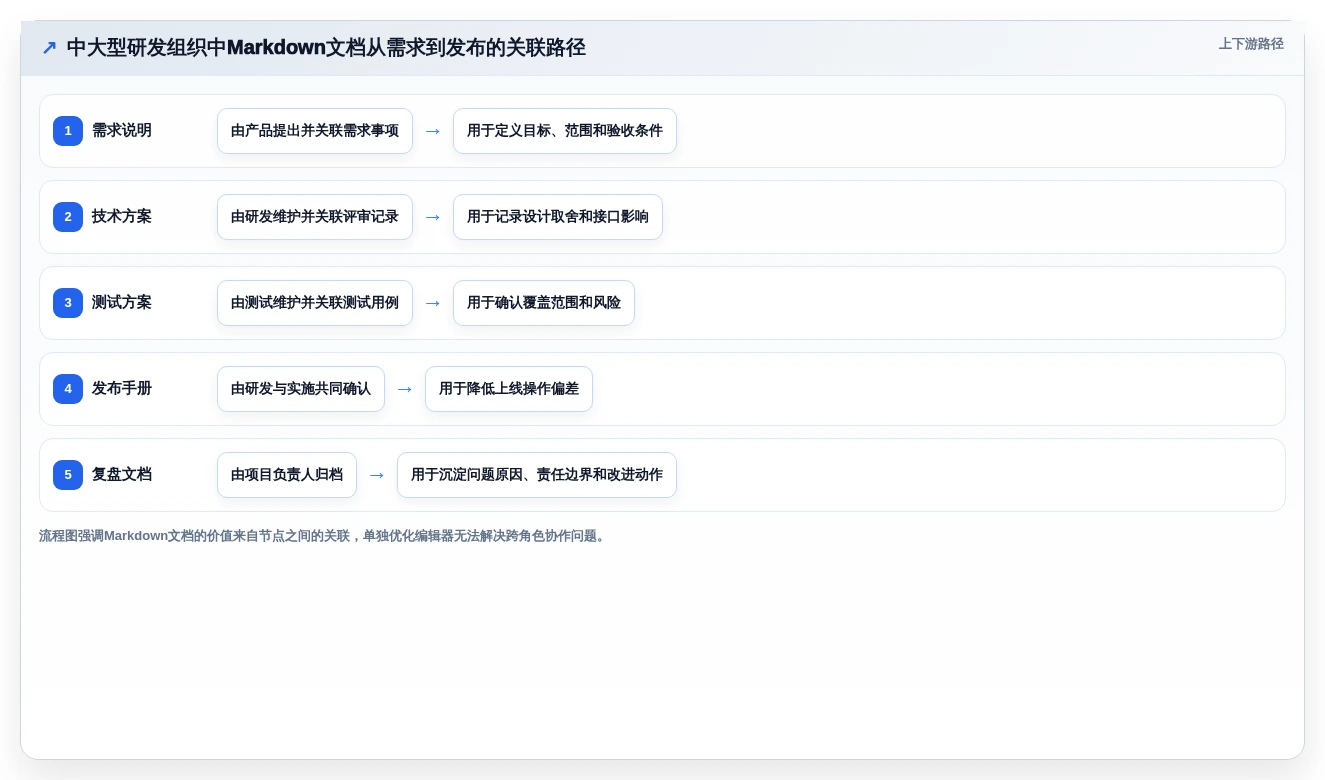Click the 技术方案 step label
The image size is (1325, 780).
[x=122, y=217]
